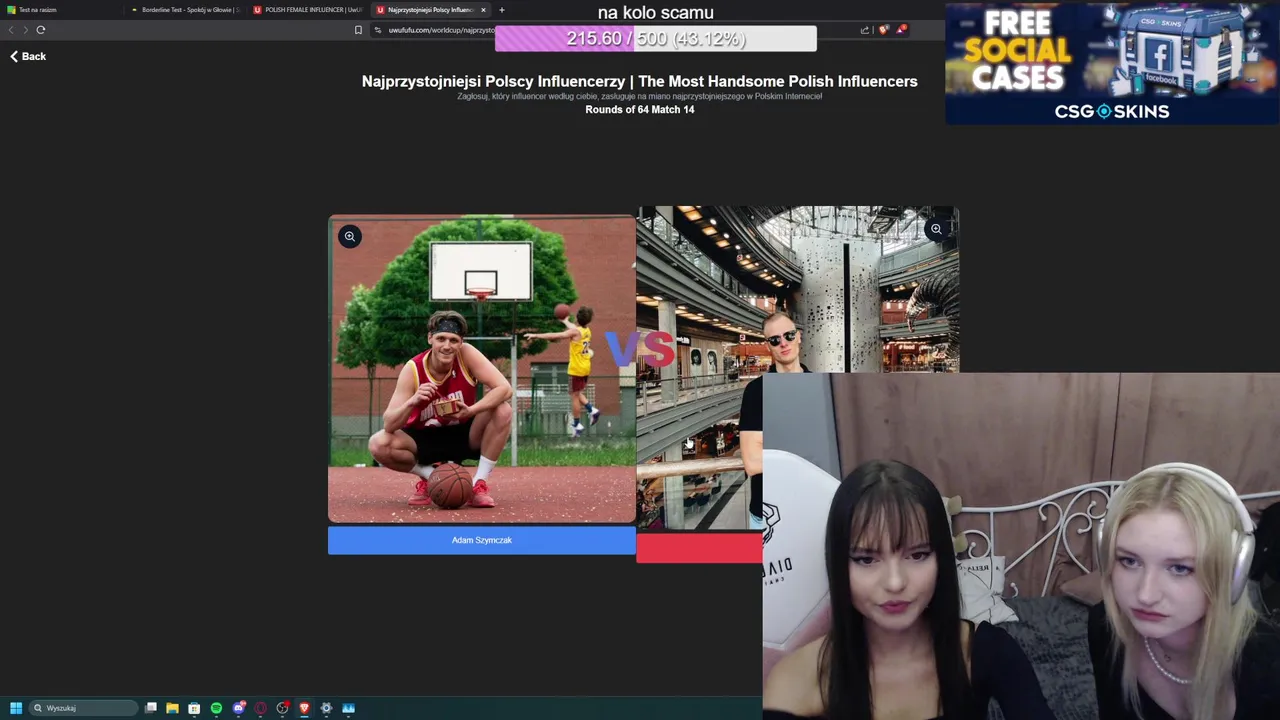This screenshot has height=720, width=1280.
Task: Close the Najprzystojniejsi Polscy Influencerzy tab
Action: pyautogui.click(x=483, y=10)
